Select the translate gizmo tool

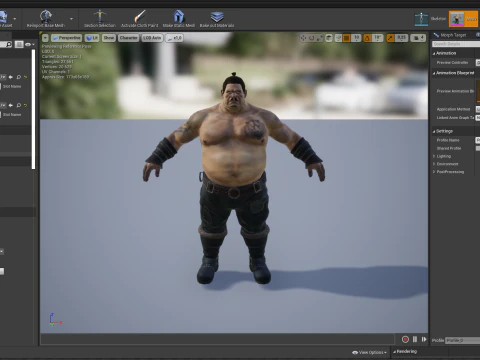point(303,38)
